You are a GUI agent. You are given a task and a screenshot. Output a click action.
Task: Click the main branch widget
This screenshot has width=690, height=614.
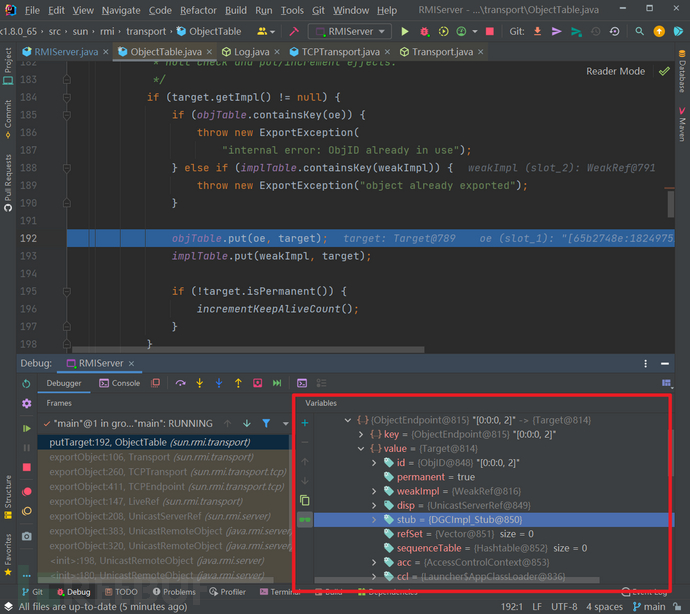650,607
